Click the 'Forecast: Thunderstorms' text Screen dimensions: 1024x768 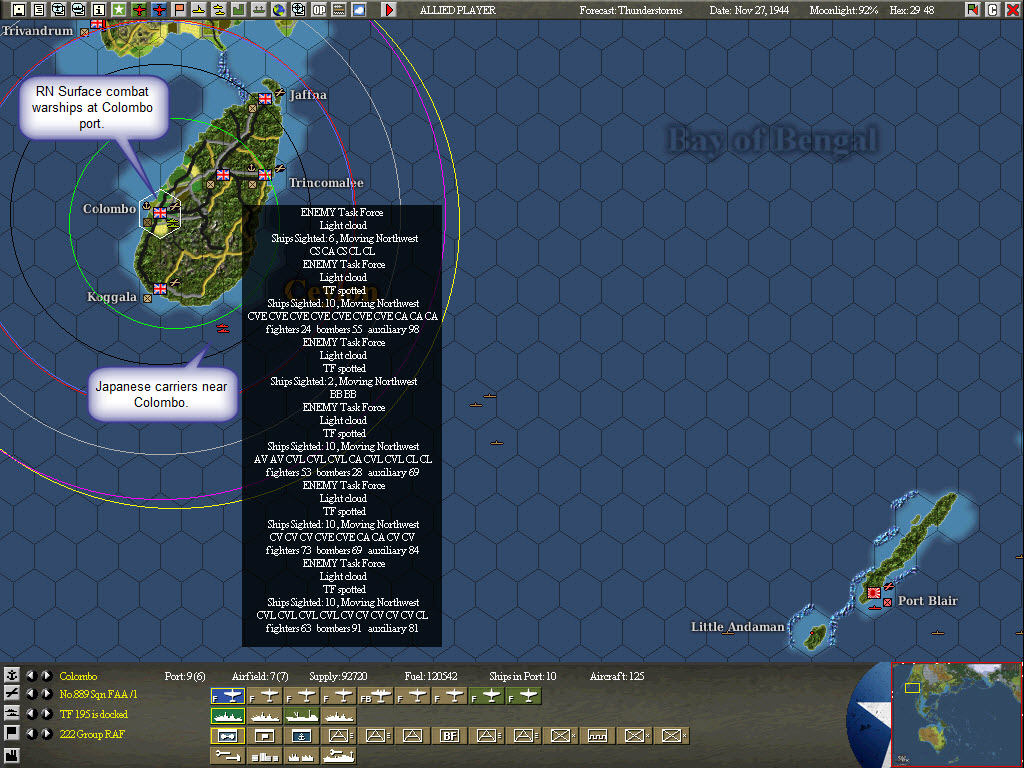click(630, 10)
